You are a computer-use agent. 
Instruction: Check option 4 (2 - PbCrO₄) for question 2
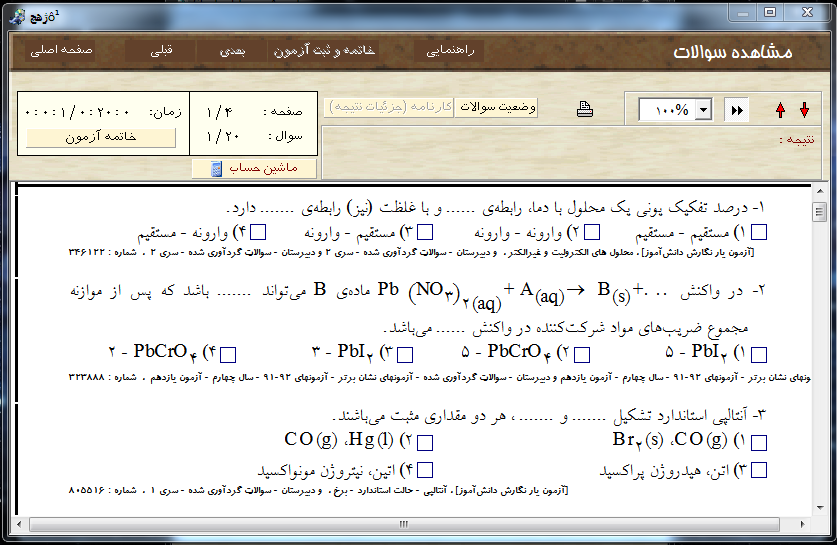point(228,354)
